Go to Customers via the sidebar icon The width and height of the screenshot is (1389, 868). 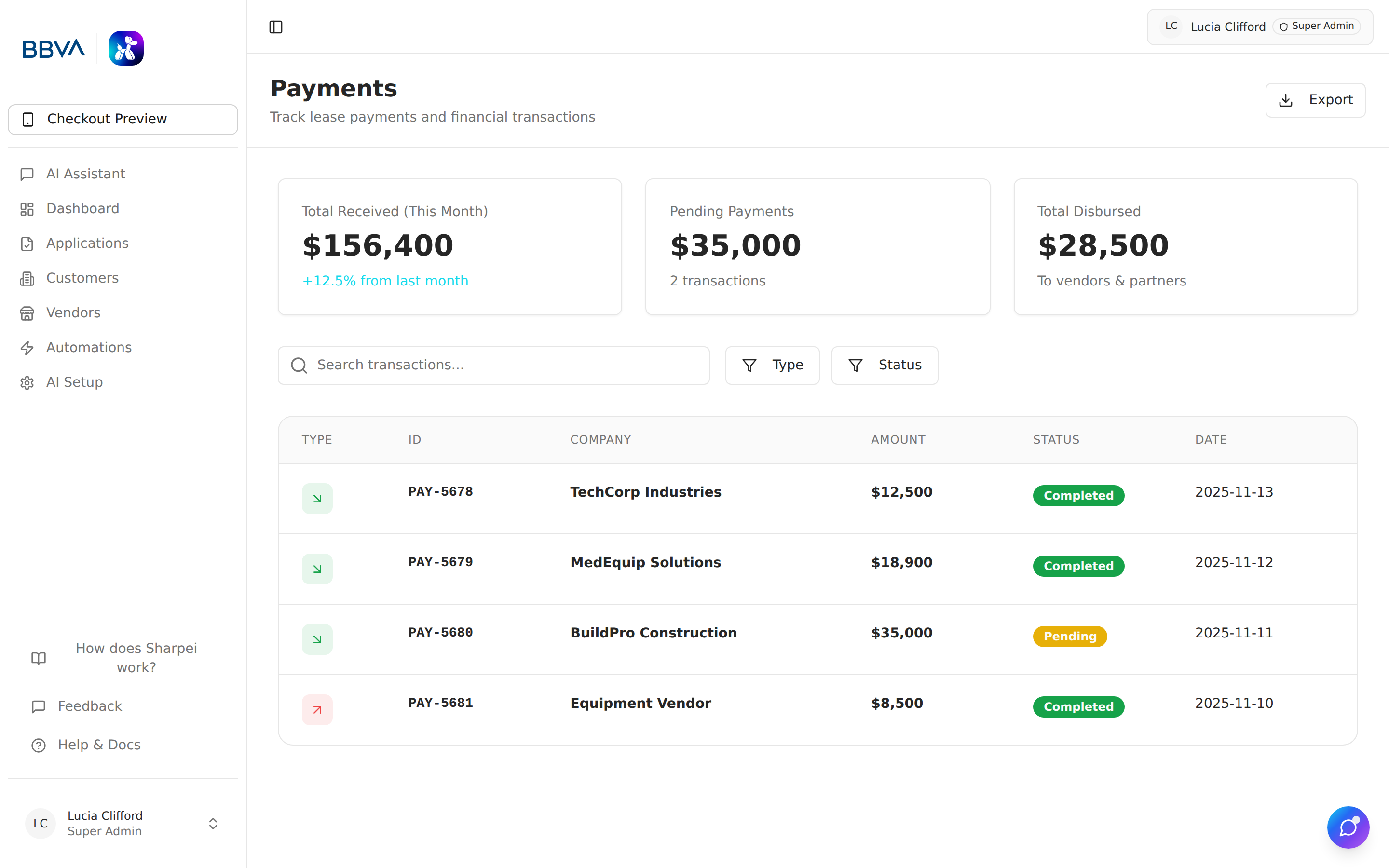(x=27, y=278)
